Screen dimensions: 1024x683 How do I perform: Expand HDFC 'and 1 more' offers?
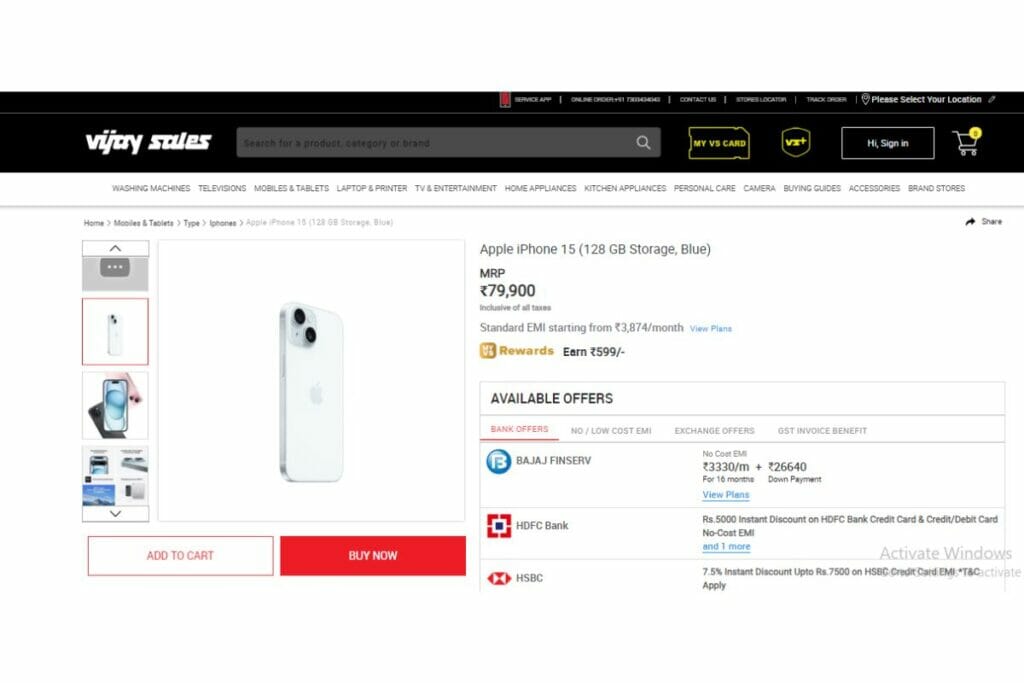[726, 547]
